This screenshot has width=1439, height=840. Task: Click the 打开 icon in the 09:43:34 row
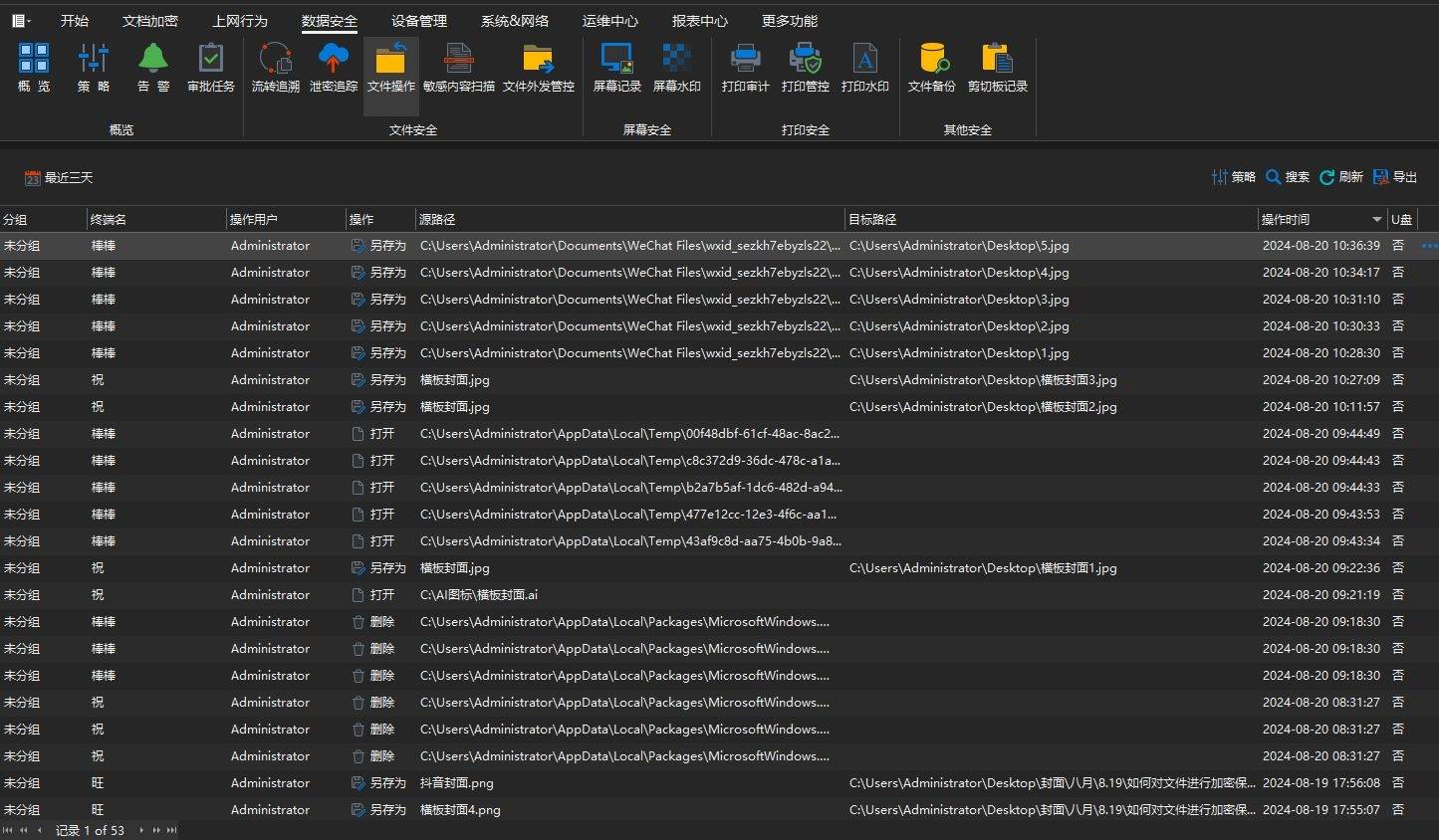tap(359, 540)
